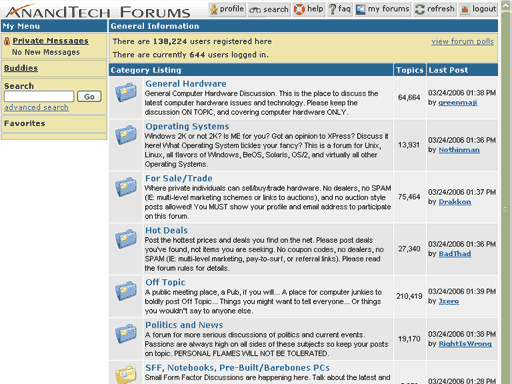Screen dimensions: 512x384
Task: Click the Favorites heading in My Menu
Action: 24,123
